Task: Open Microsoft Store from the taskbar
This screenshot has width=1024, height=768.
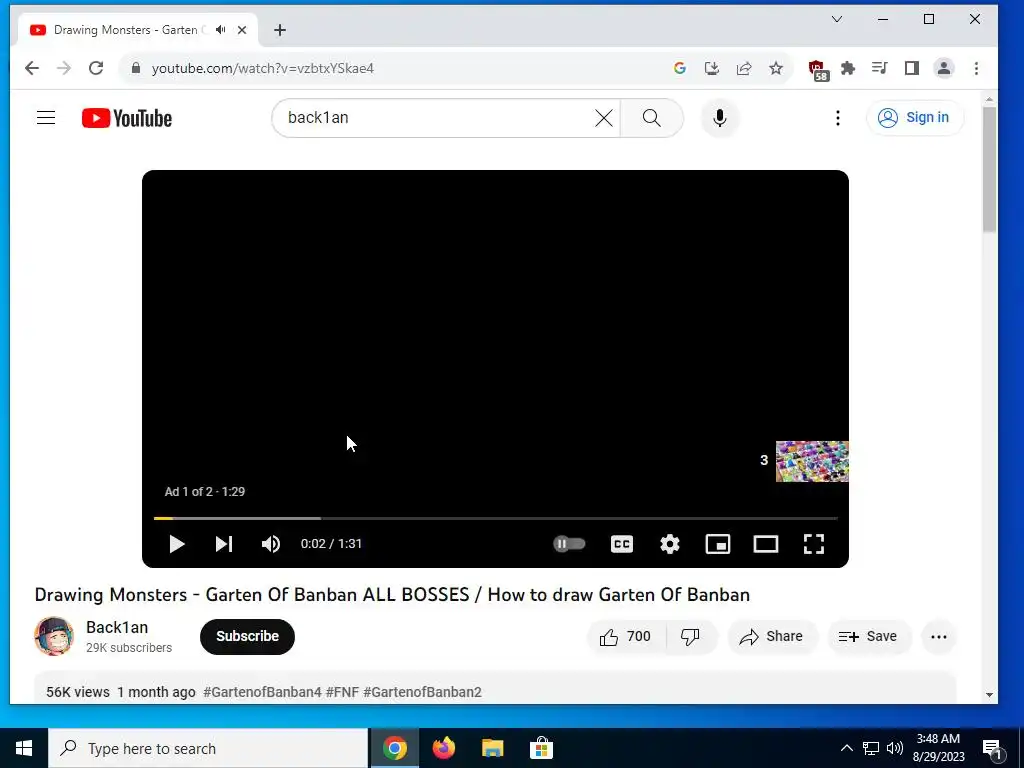Action: 541,748
